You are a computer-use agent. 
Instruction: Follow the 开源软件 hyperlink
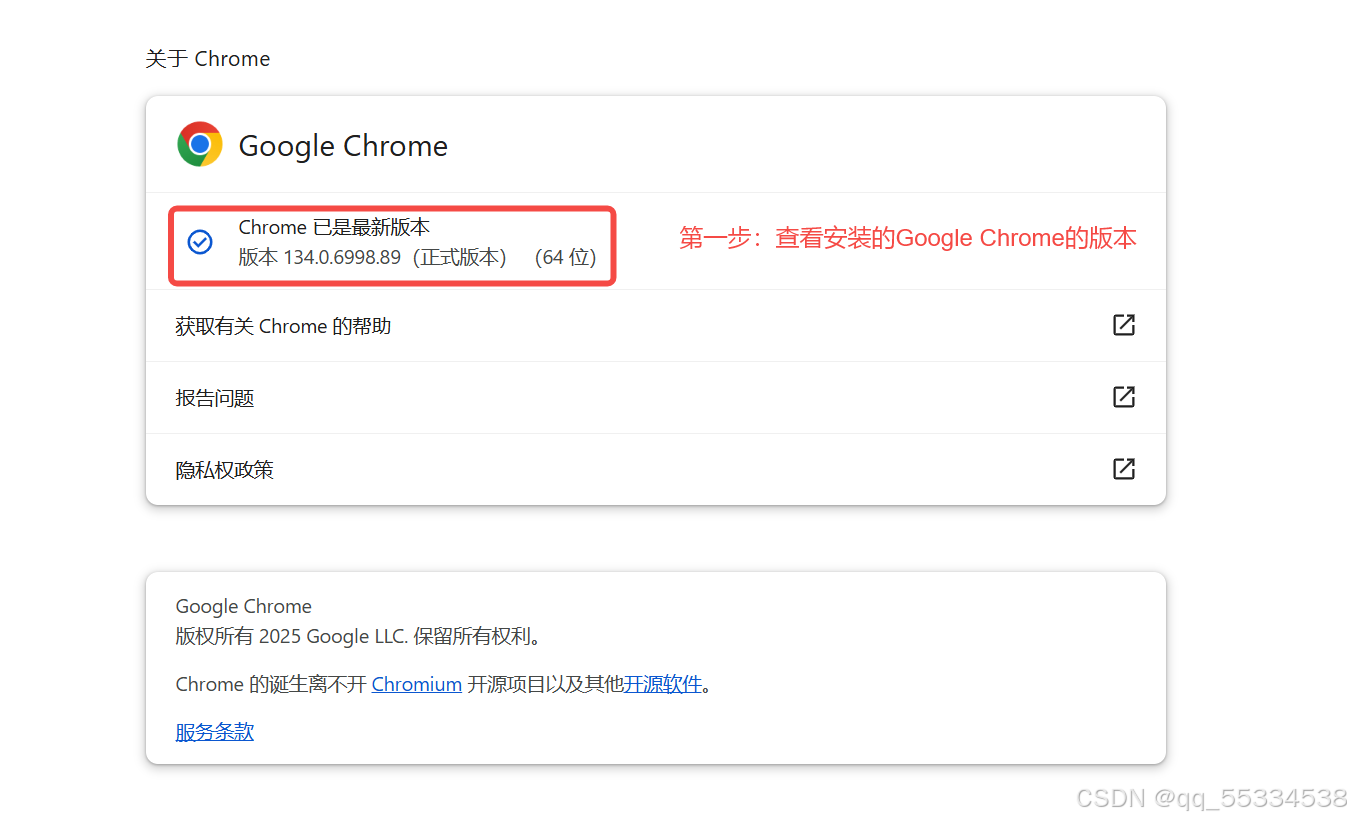663,684
